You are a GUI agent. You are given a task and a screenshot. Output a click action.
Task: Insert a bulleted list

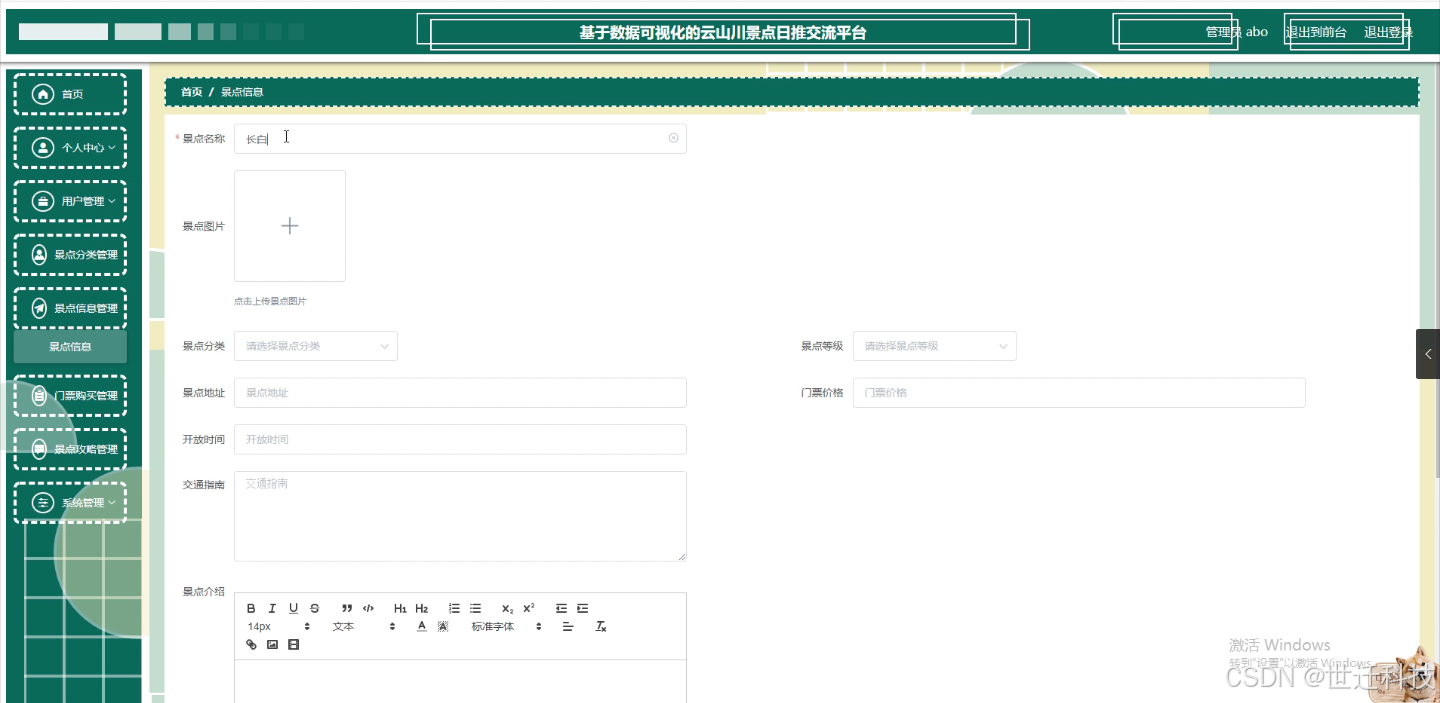475,608
